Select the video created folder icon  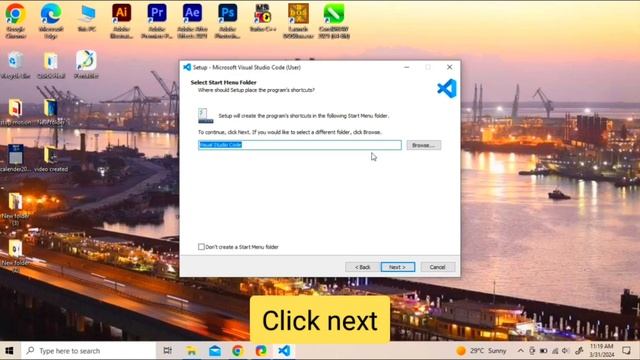pyautogui.click(x=51, y=158)
